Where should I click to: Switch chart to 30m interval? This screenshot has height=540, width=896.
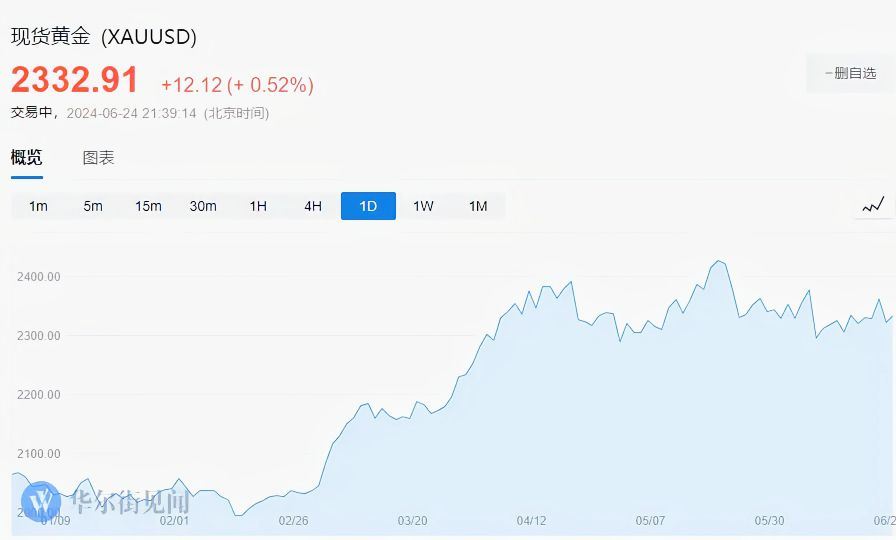point(203,206)
